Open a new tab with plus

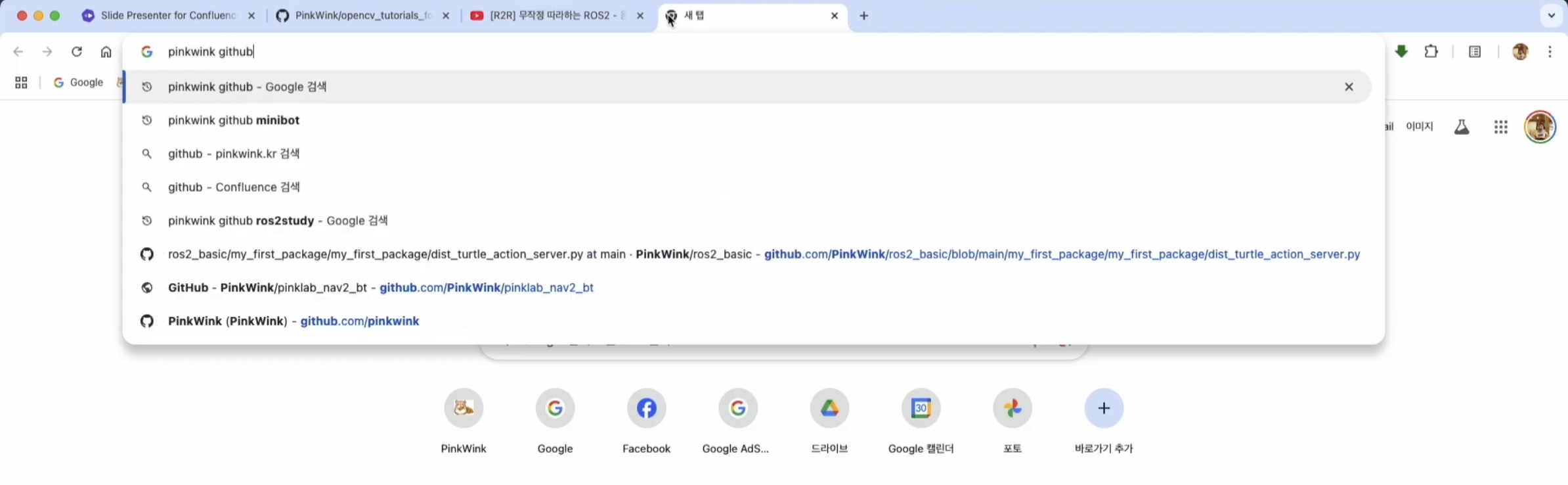(864, 16)
